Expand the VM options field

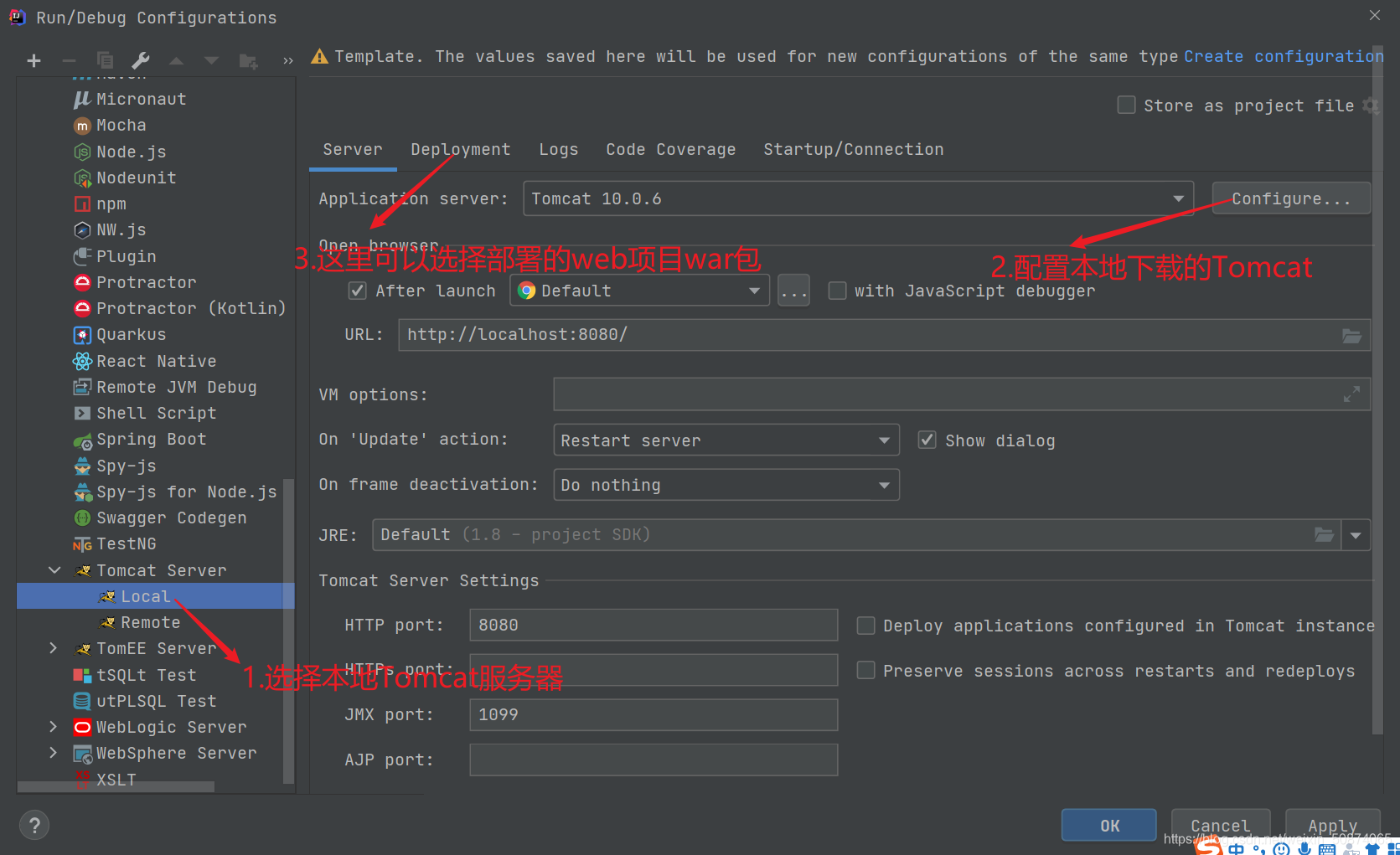1351,394
